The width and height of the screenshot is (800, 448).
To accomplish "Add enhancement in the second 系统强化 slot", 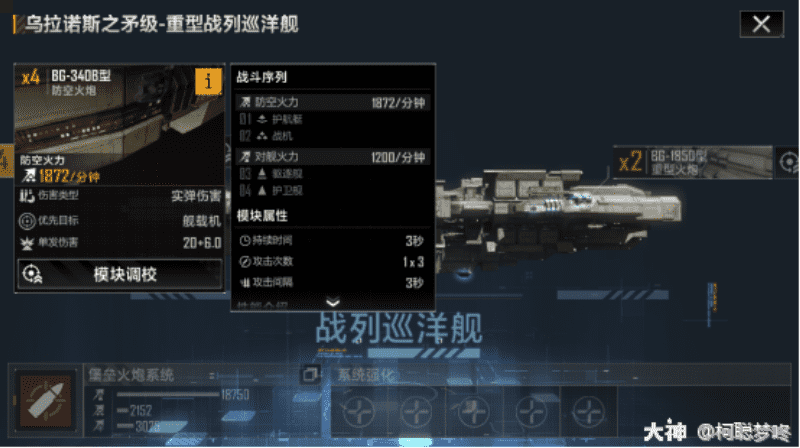I will click(x=416, y=411).
